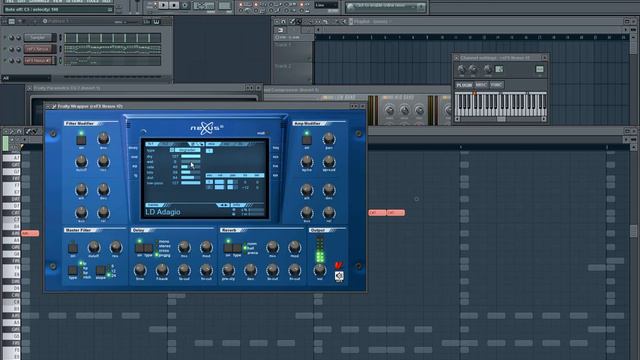The width and height of the screenshot is (640, 360).
Task: Open the library tab on Nexus display left side
Action: pos(133,148)
